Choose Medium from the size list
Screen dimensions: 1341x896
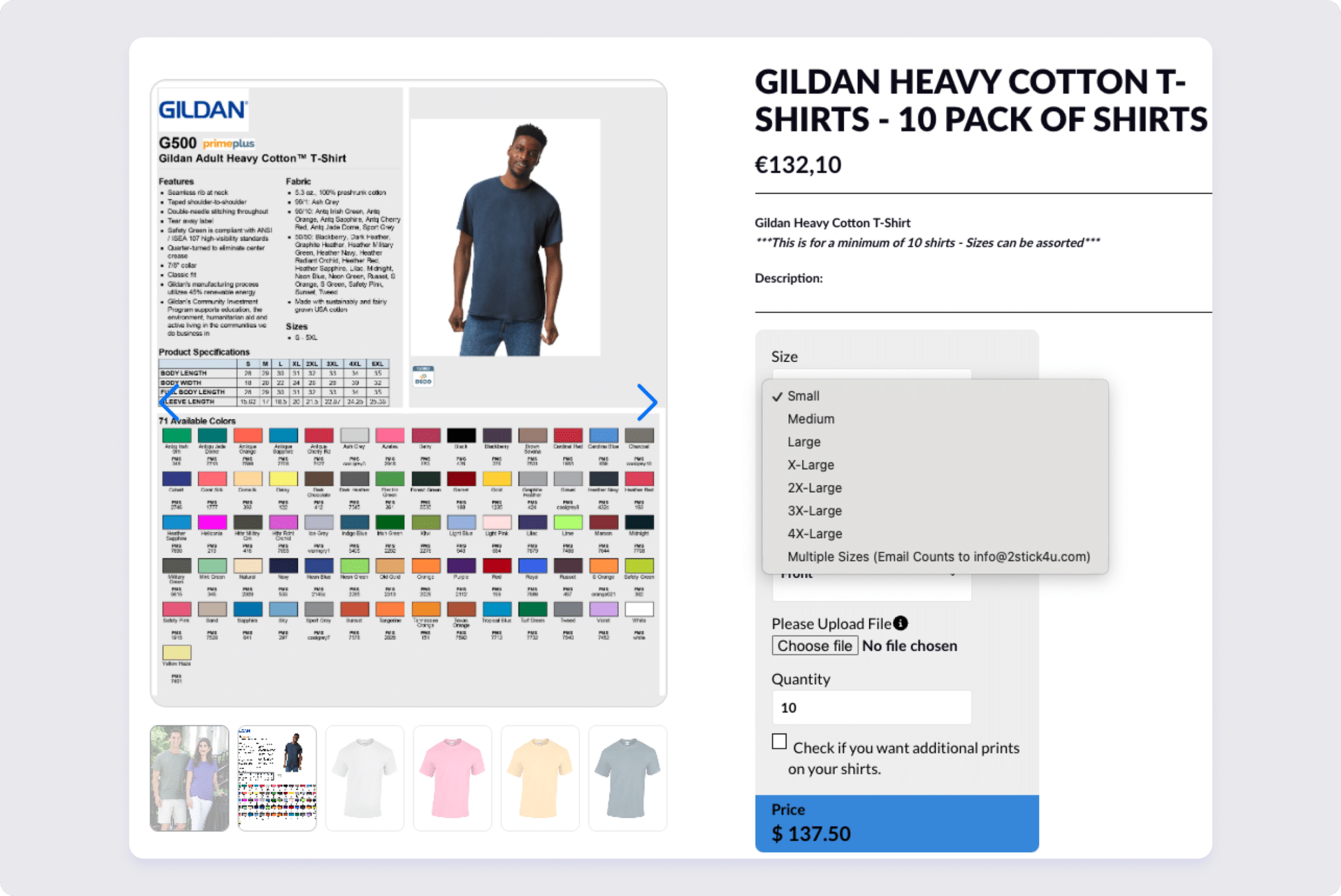(x=811, y=418)
